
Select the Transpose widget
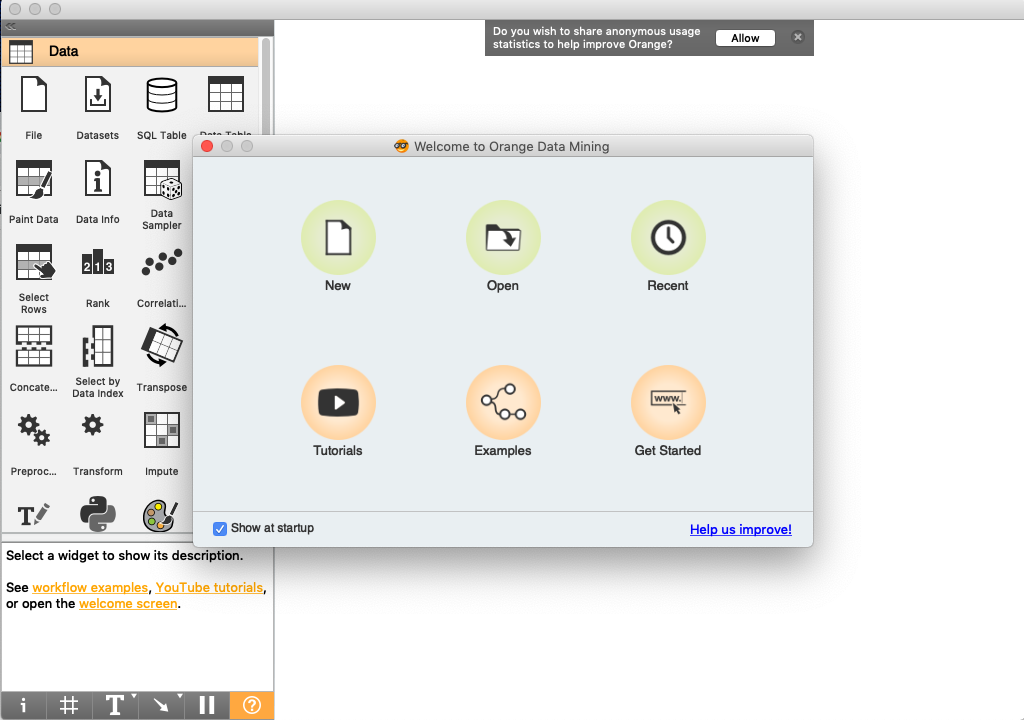(x=161, y=345)
